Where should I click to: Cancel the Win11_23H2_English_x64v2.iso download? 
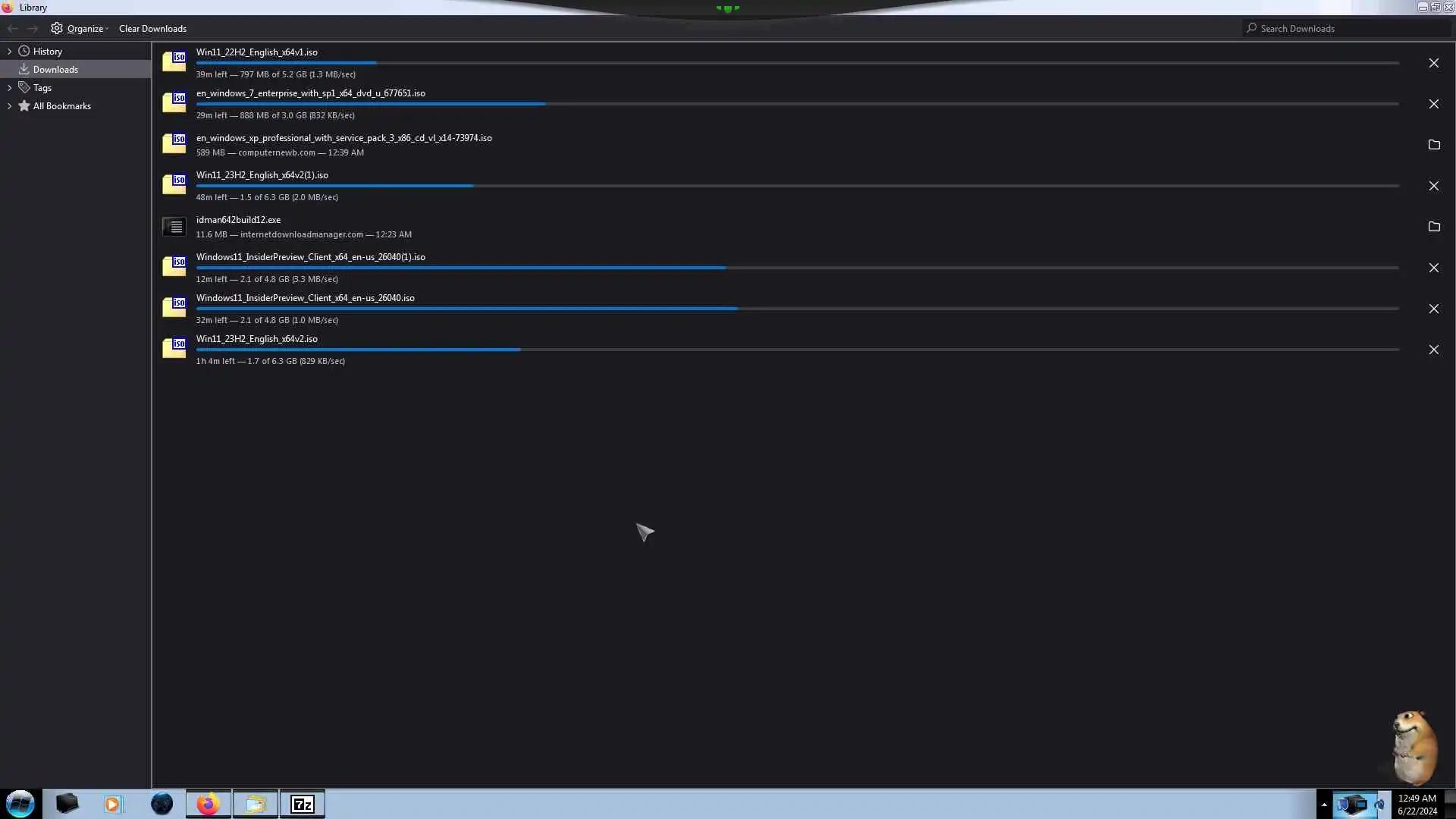pyautogui.click(x=1433, y=350)
